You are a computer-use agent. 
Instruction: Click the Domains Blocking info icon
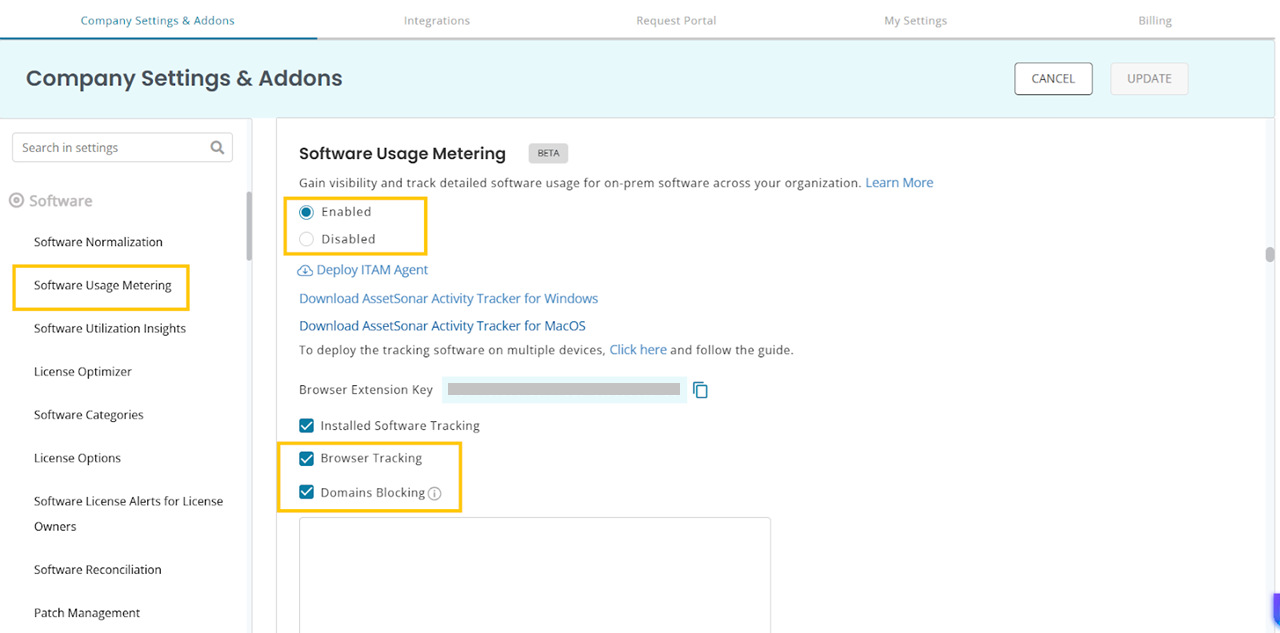434,493
